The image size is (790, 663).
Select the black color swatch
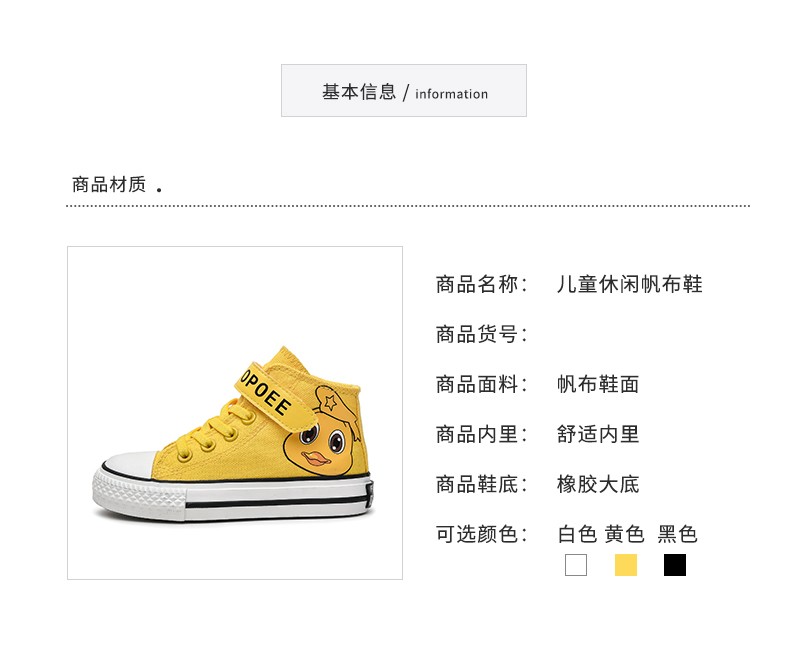pyautogui.click(x=675, y=565)
